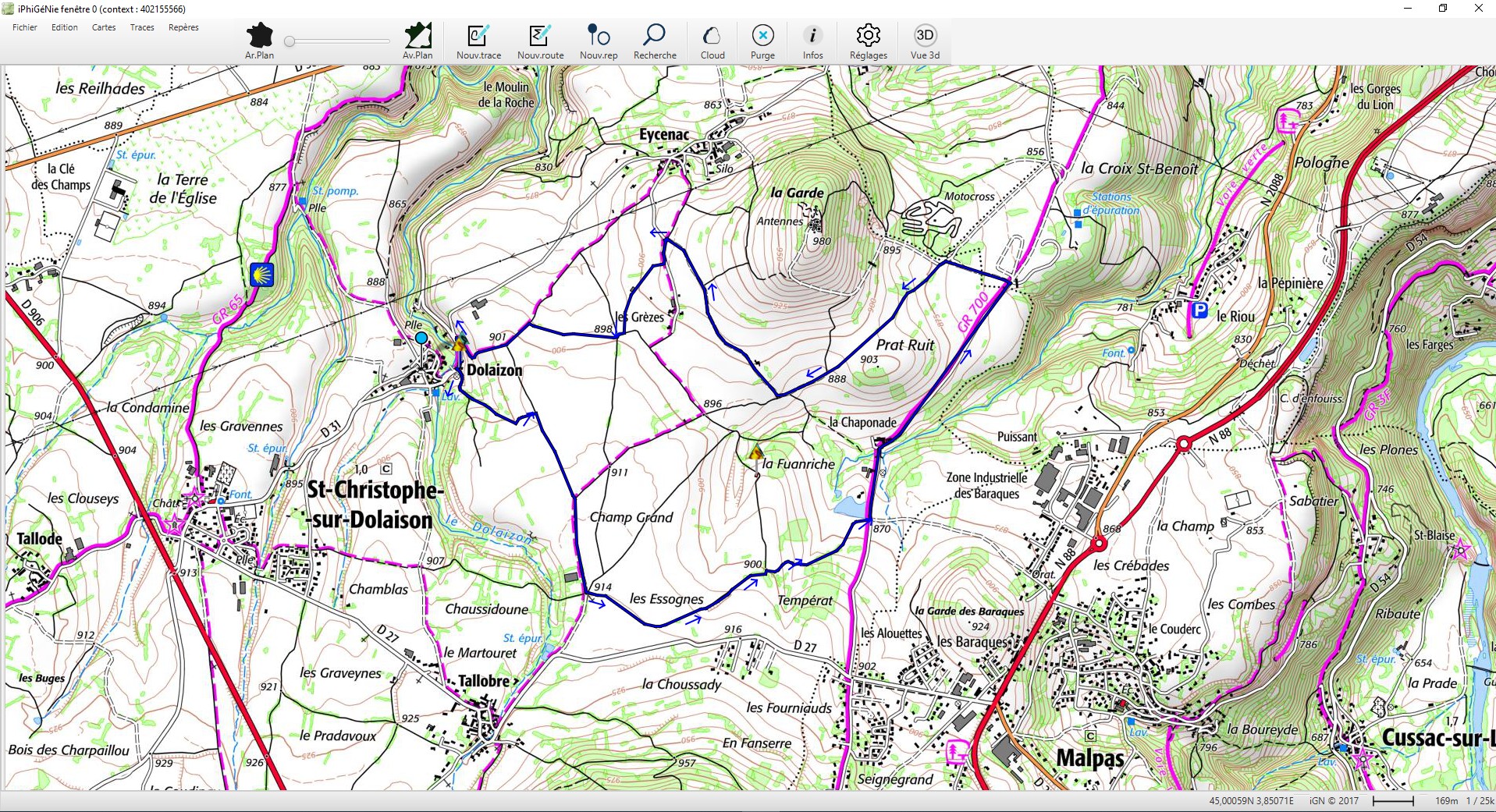The height and width of the screenshot is (812, 1496).
Task: Click the blue parking sign near le Riou
Action: coord(1199,311)
